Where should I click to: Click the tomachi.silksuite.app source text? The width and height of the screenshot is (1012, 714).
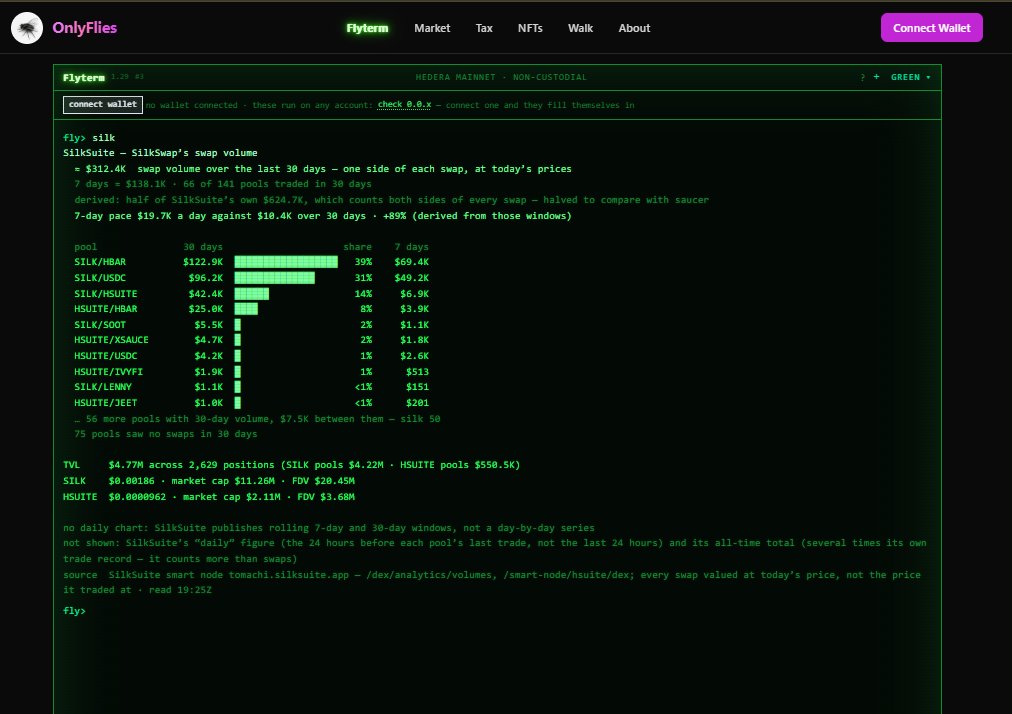pos(288,575)
